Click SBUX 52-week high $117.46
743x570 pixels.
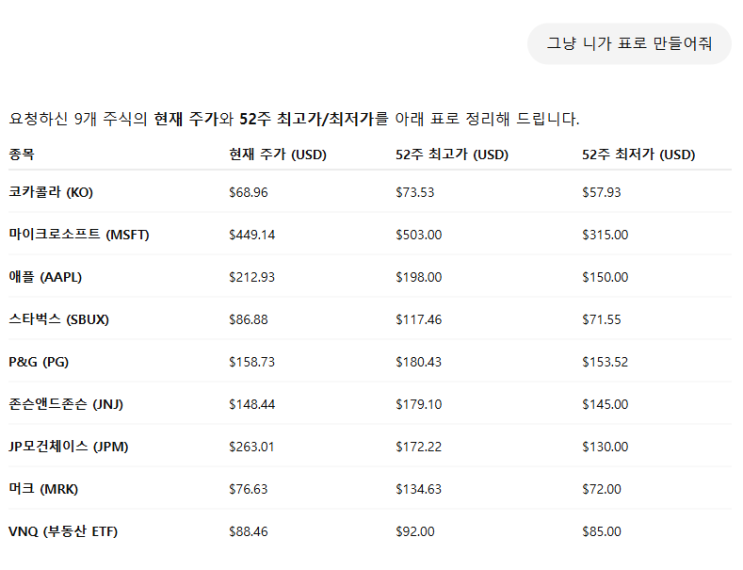click(418, 319)
